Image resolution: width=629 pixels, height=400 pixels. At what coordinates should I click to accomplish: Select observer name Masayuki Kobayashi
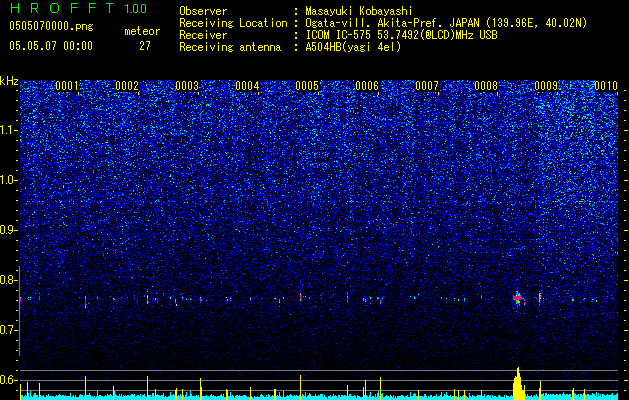click(x=359, y=11)
